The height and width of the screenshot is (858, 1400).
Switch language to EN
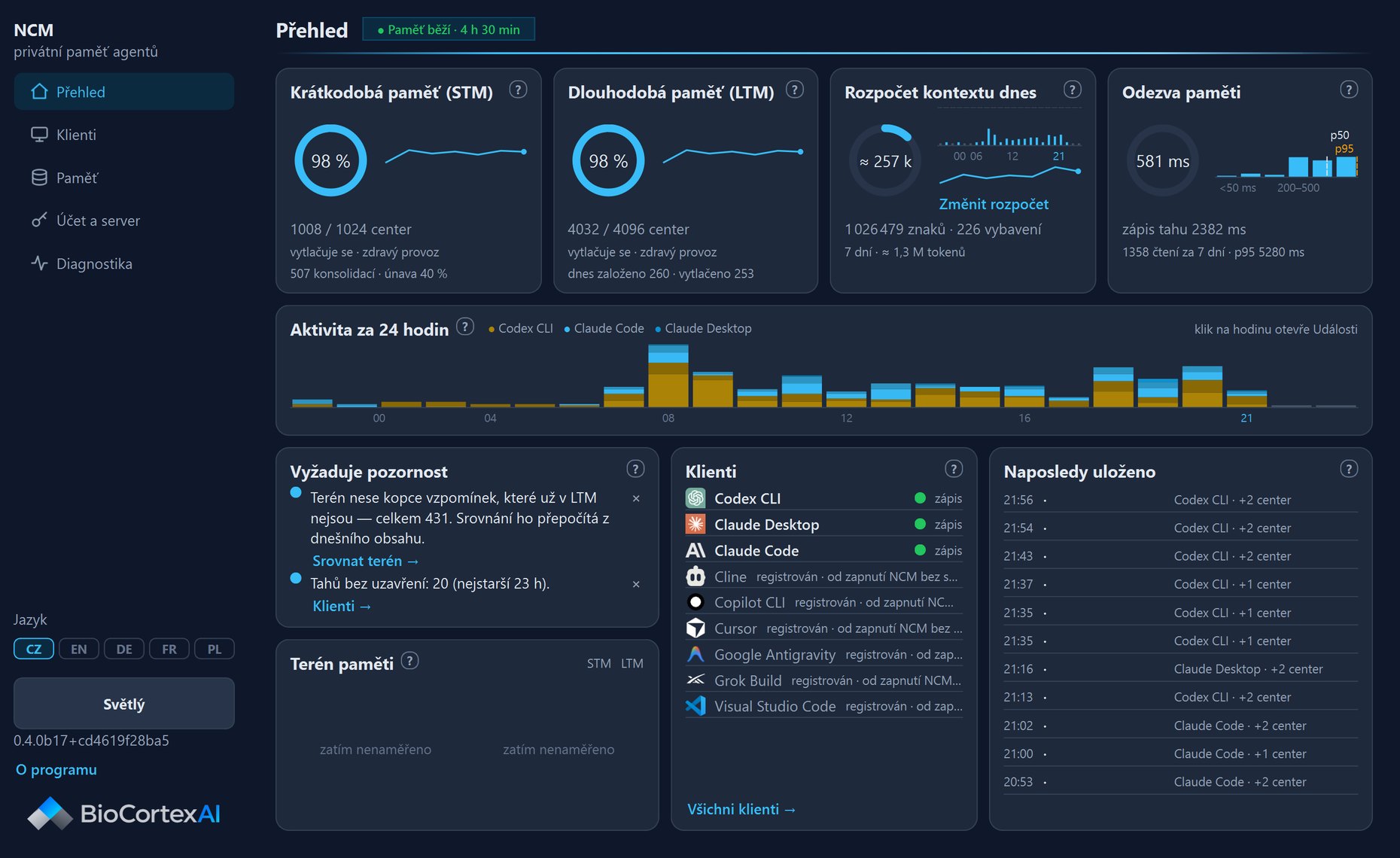(79, 649)
